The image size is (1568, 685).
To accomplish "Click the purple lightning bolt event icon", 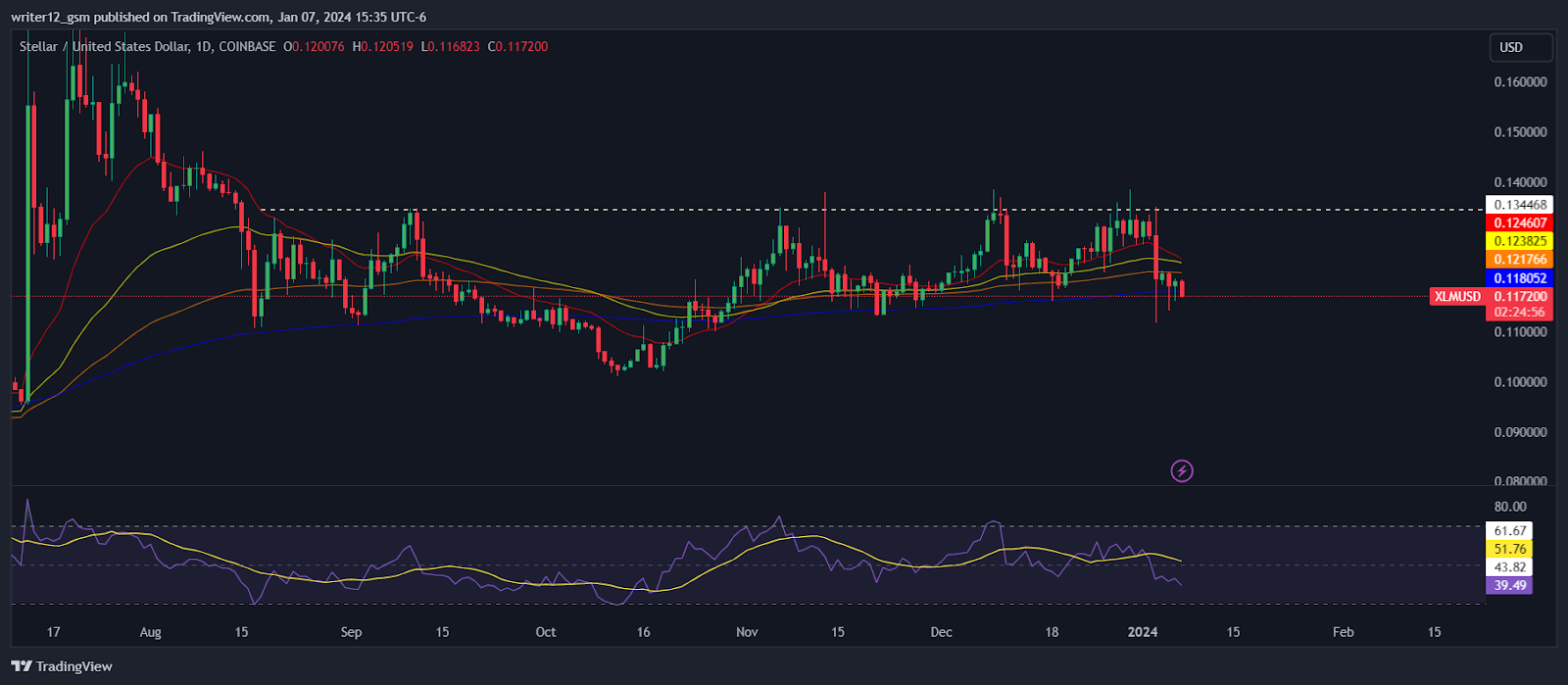I will 1182,471.
